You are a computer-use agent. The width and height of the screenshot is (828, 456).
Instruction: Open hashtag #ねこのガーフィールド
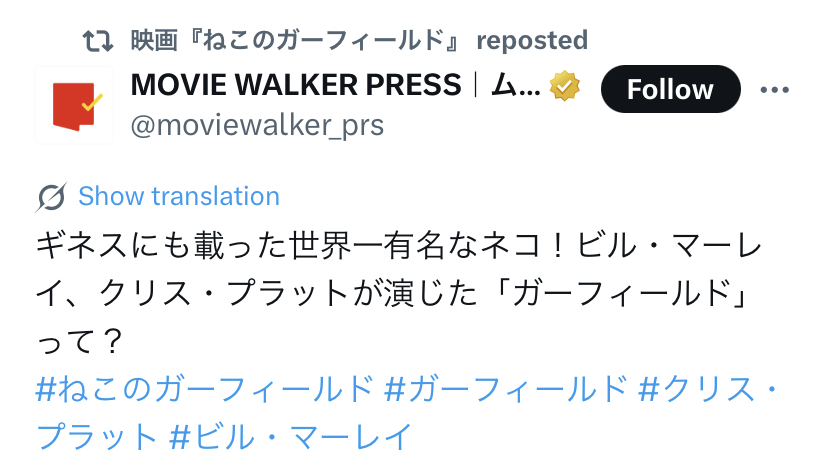point(204,389)
